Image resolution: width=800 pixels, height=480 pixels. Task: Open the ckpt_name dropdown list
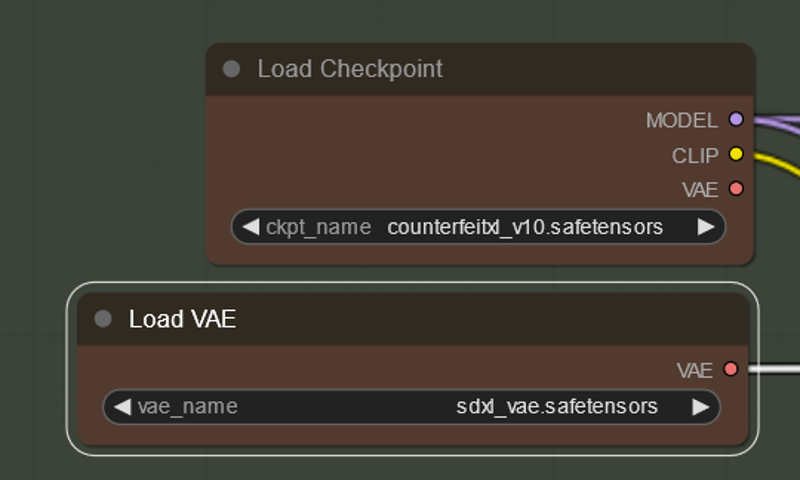coord(478,226)
